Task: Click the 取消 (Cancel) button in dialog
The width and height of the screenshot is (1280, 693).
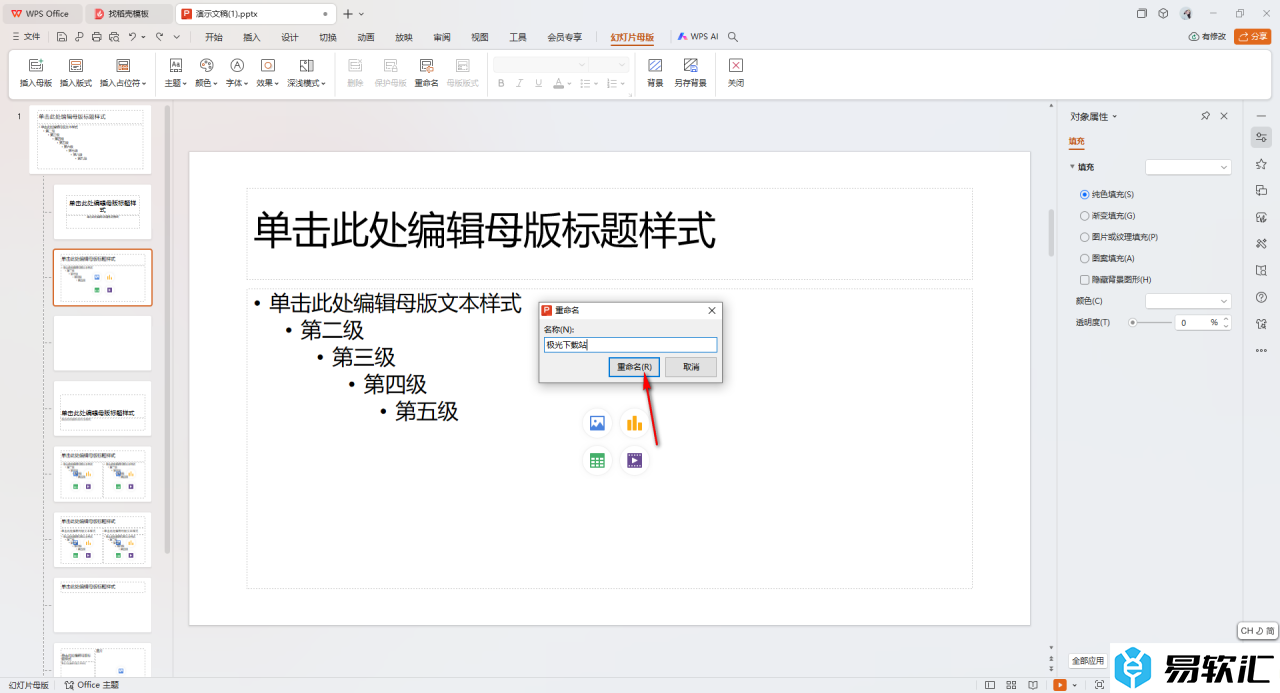Action: coord(691,367)
